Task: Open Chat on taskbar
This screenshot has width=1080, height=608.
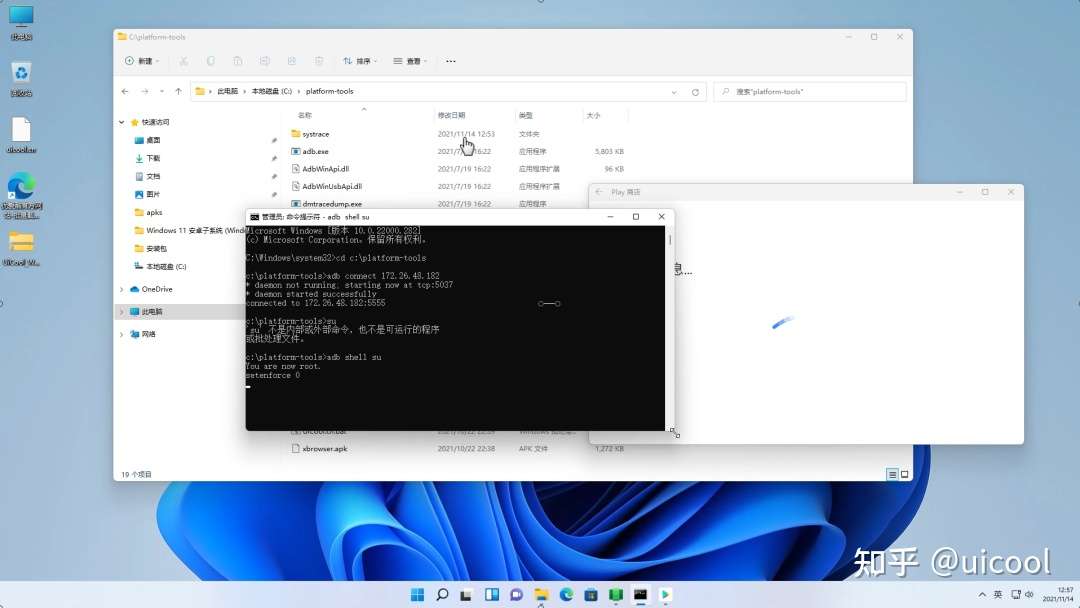Action: [517, 594]
